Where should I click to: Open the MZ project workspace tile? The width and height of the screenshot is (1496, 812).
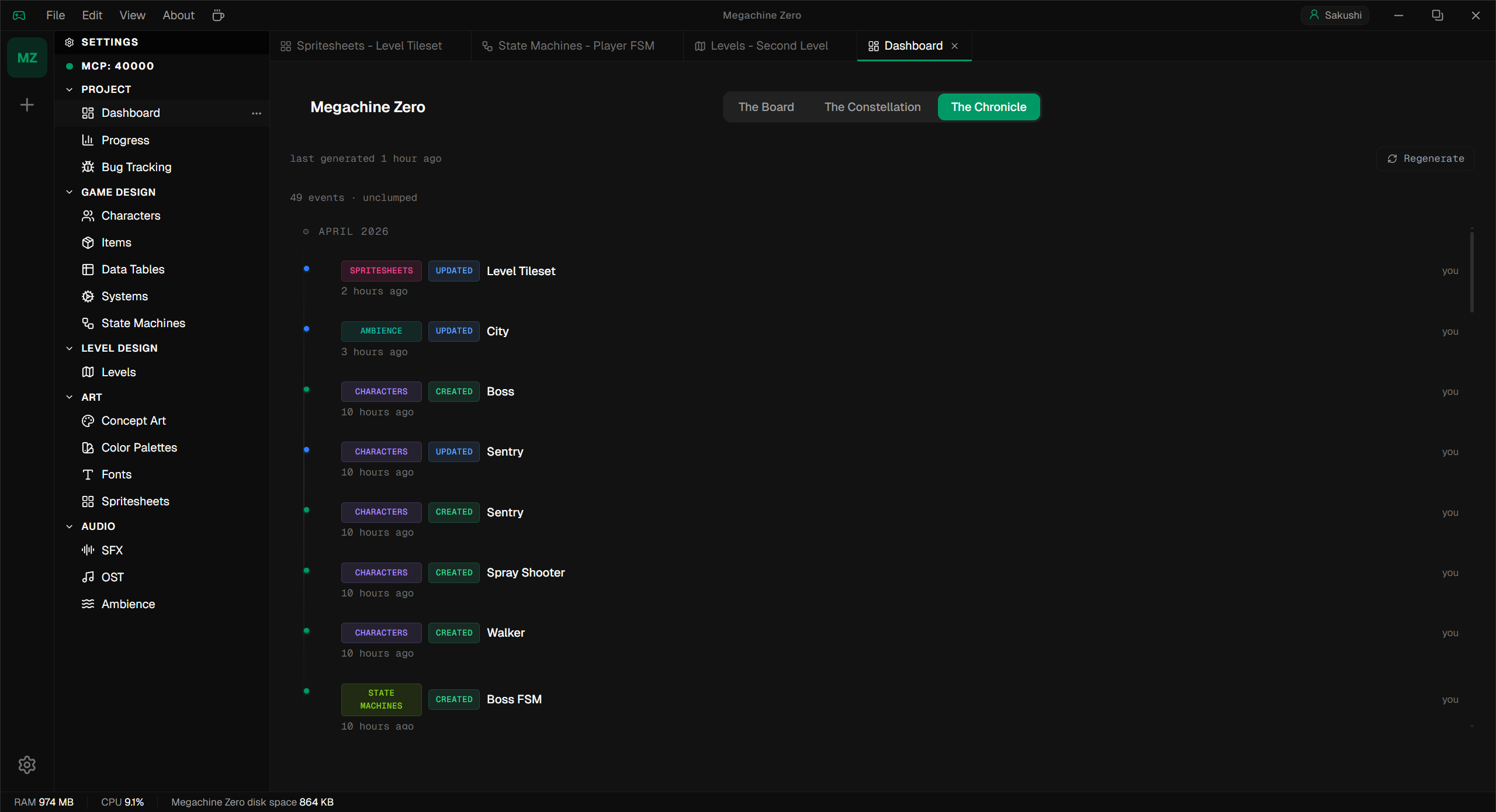click(27, 58)
